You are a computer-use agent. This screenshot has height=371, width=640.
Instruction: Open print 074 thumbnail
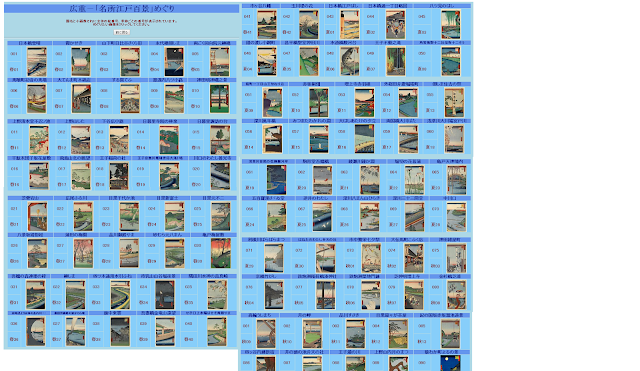pos(414,258)
